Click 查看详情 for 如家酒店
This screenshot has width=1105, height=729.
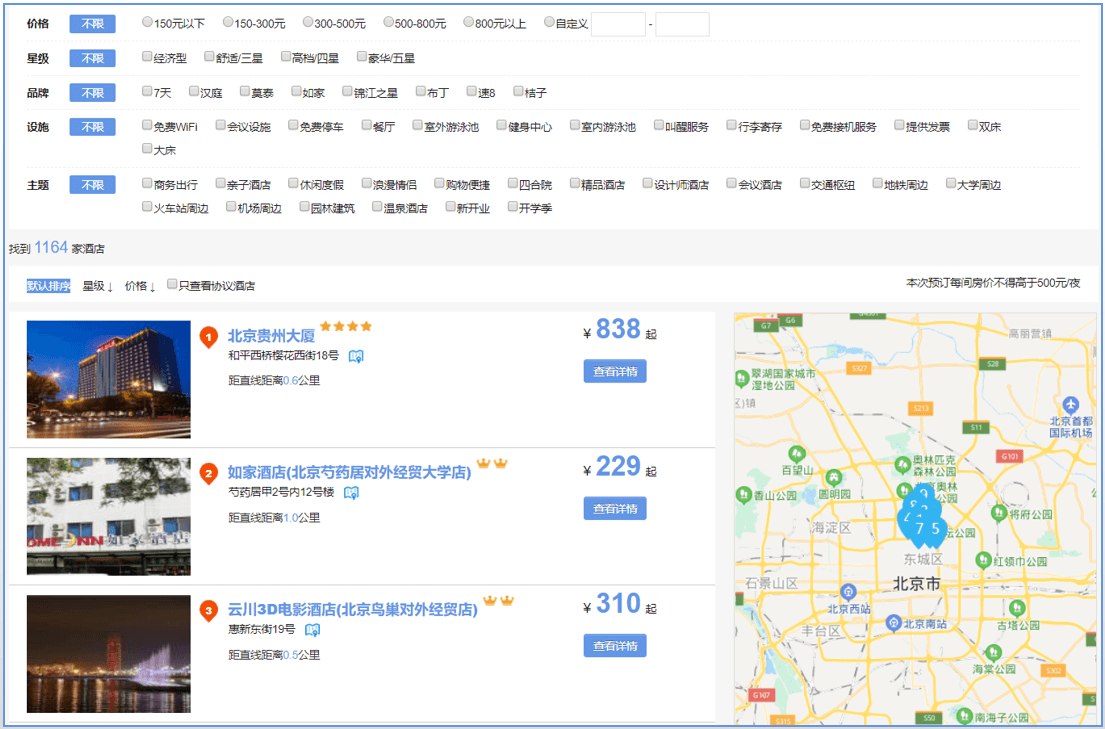point(615,508)
